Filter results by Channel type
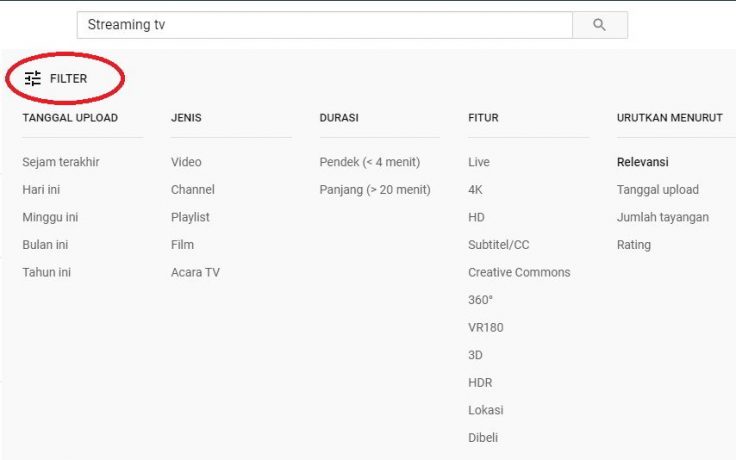This screenshot has height=460, width=736. pos(192,190)
